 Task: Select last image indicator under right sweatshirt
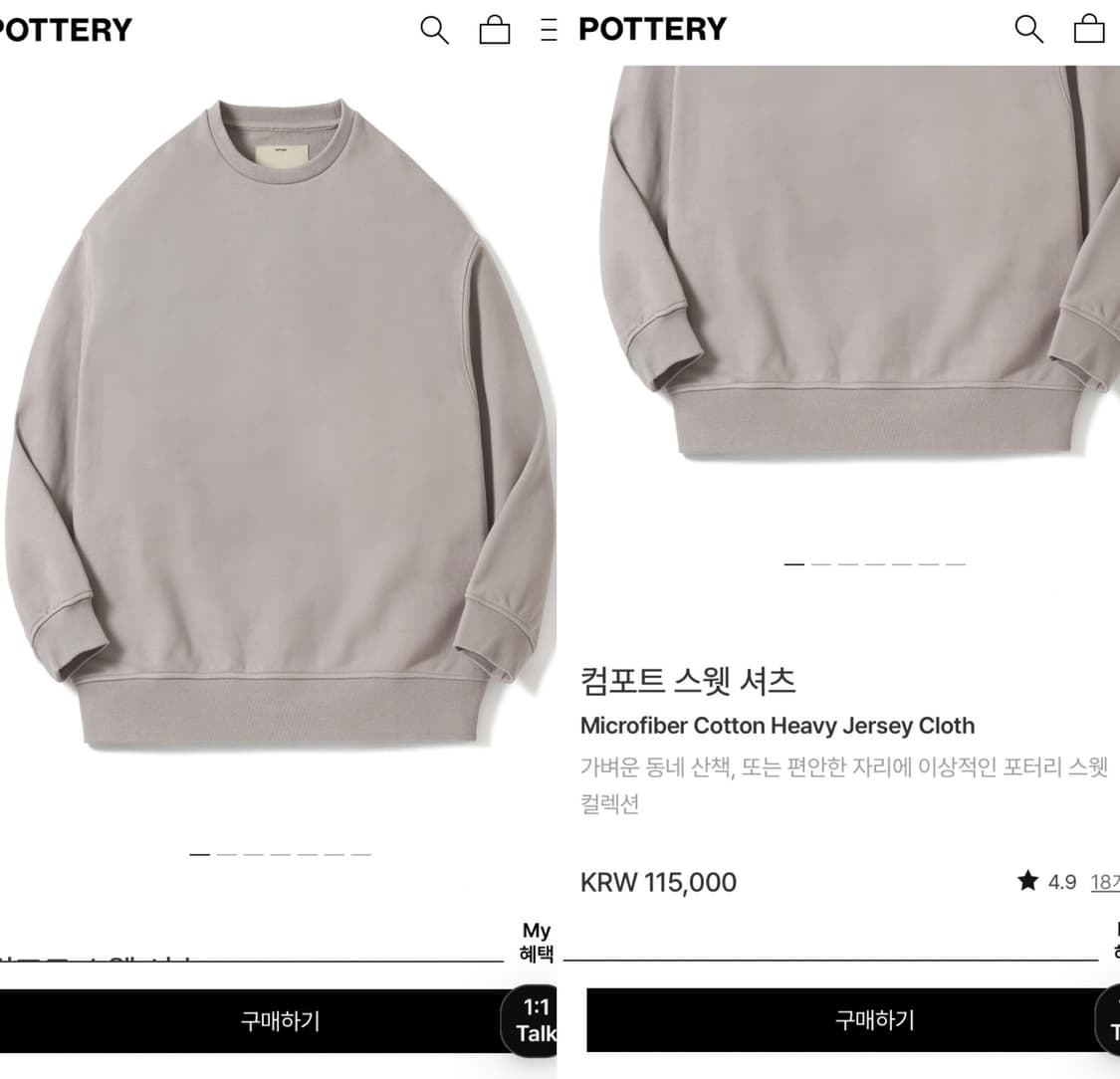coord(956,564)
